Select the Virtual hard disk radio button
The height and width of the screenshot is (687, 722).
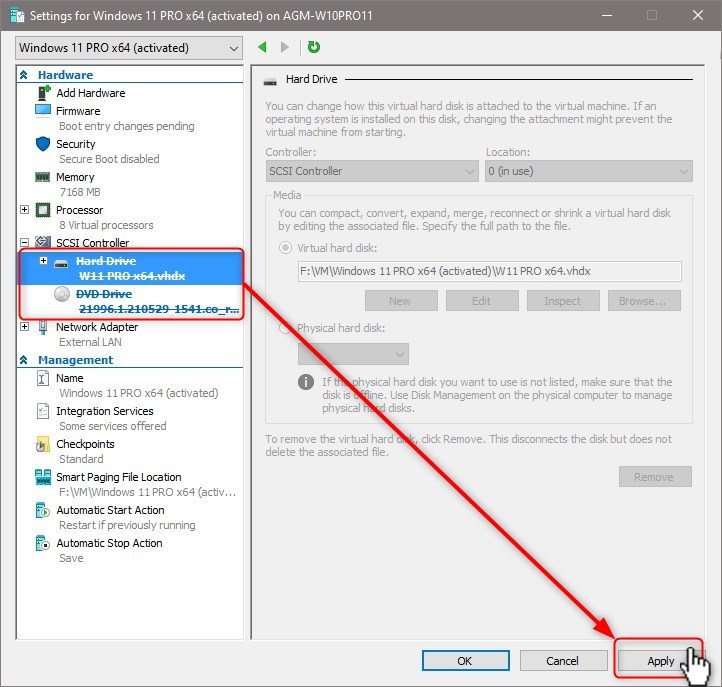(285, 248)
